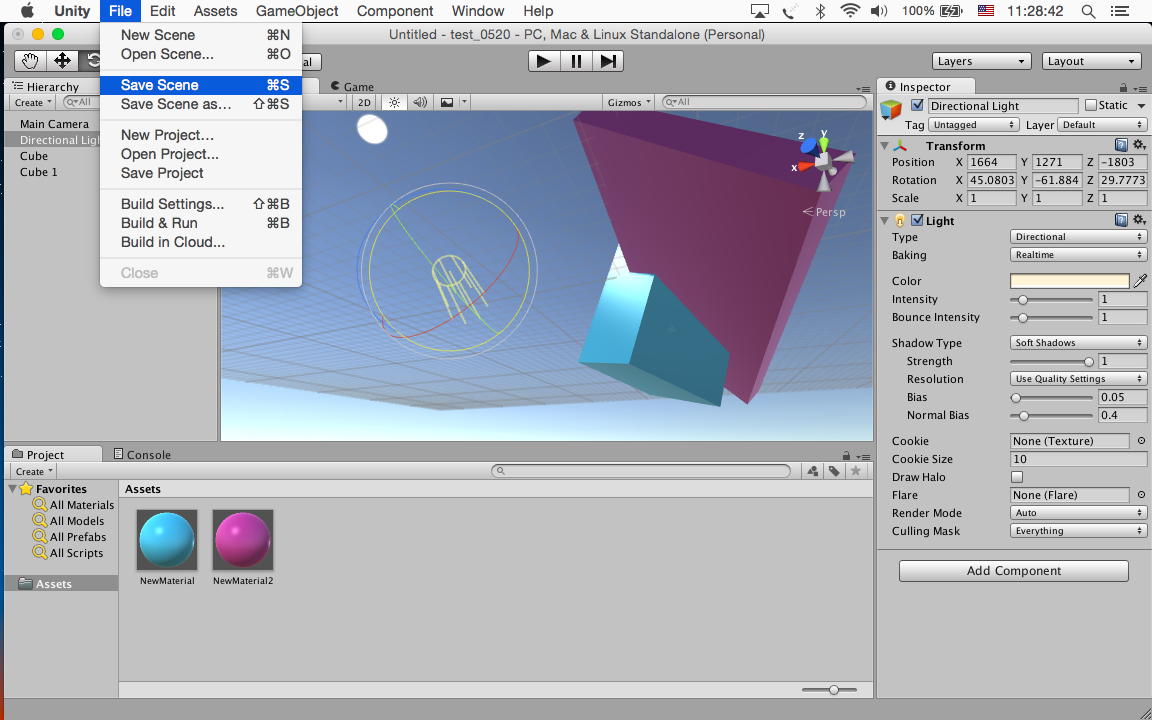Open Light component gear settings menu
1152x720 pixels.
(1139, 221)
